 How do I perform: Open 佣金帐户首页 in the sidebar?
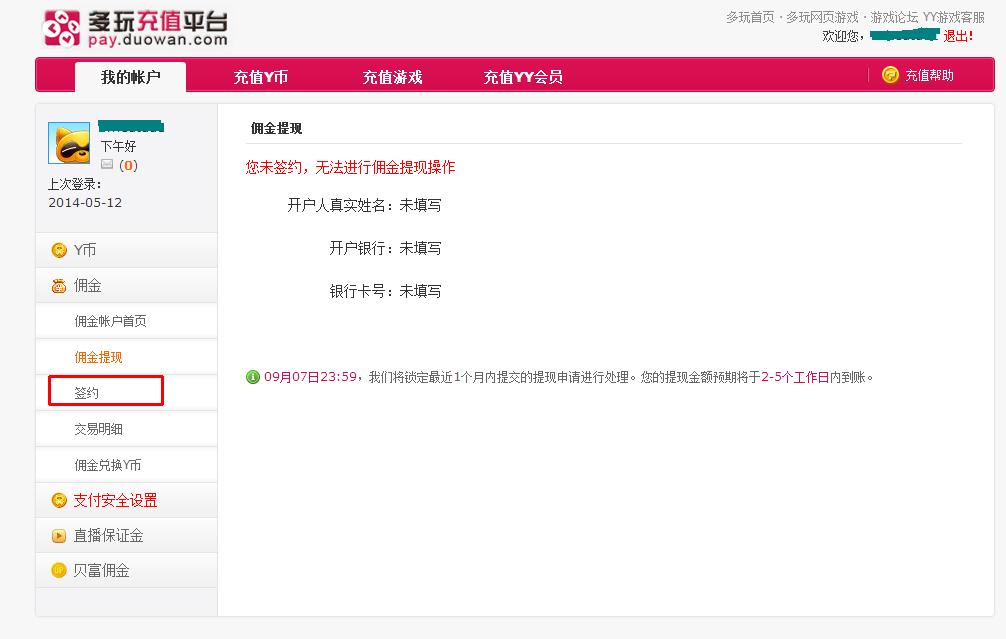tap(110, 321)
